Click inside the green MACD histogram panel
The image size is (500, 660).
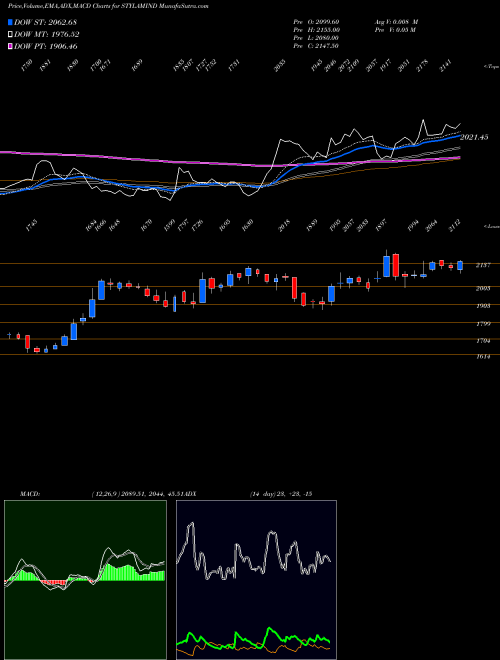85,580
